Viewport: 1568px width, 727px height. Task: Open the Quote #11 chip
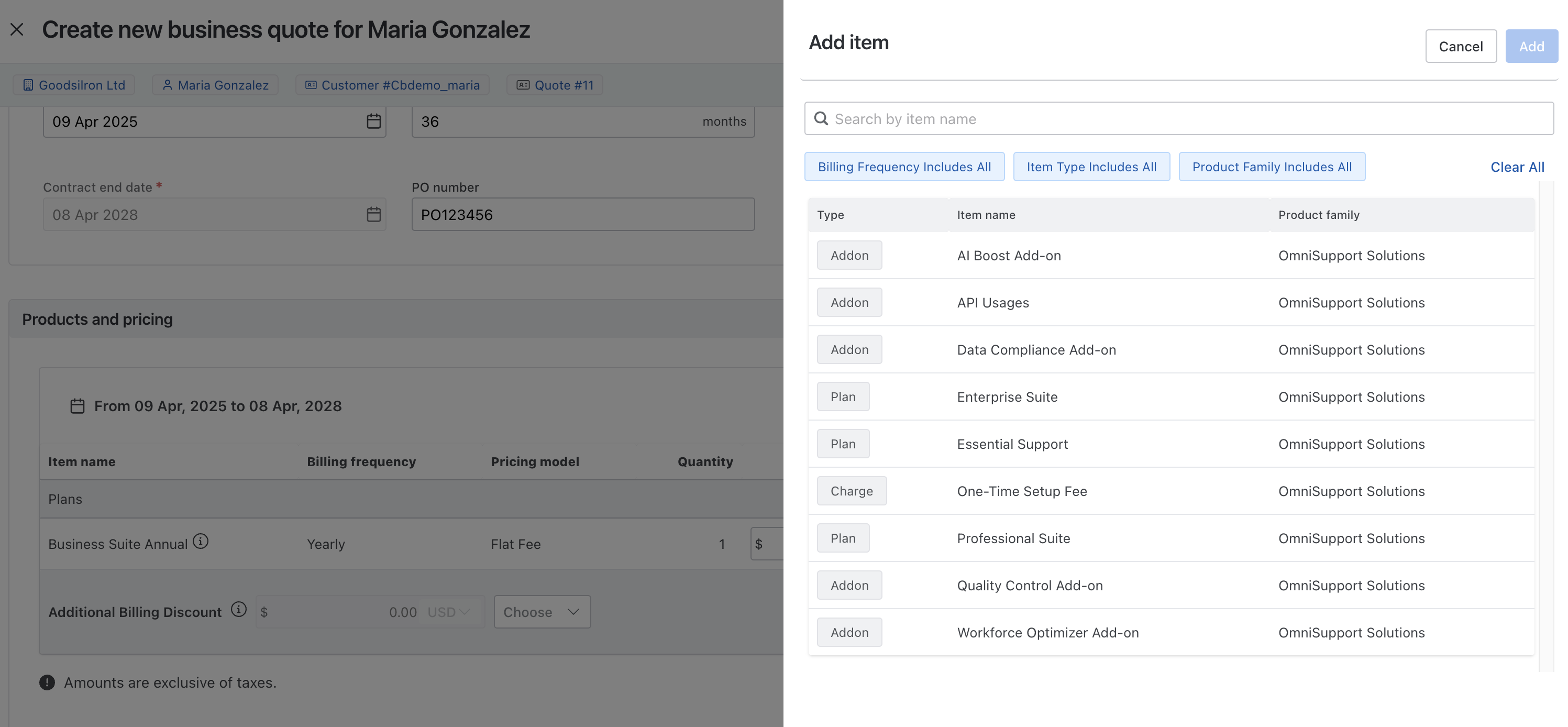[x=555, y=85]
